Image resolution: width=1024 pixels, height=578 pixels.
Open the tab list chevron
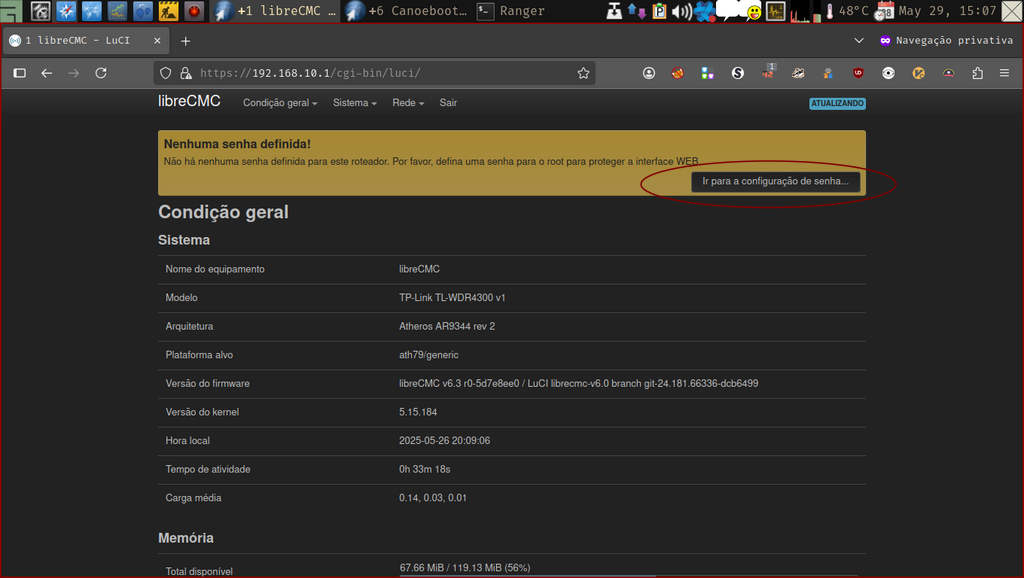(x=858, y=41)
